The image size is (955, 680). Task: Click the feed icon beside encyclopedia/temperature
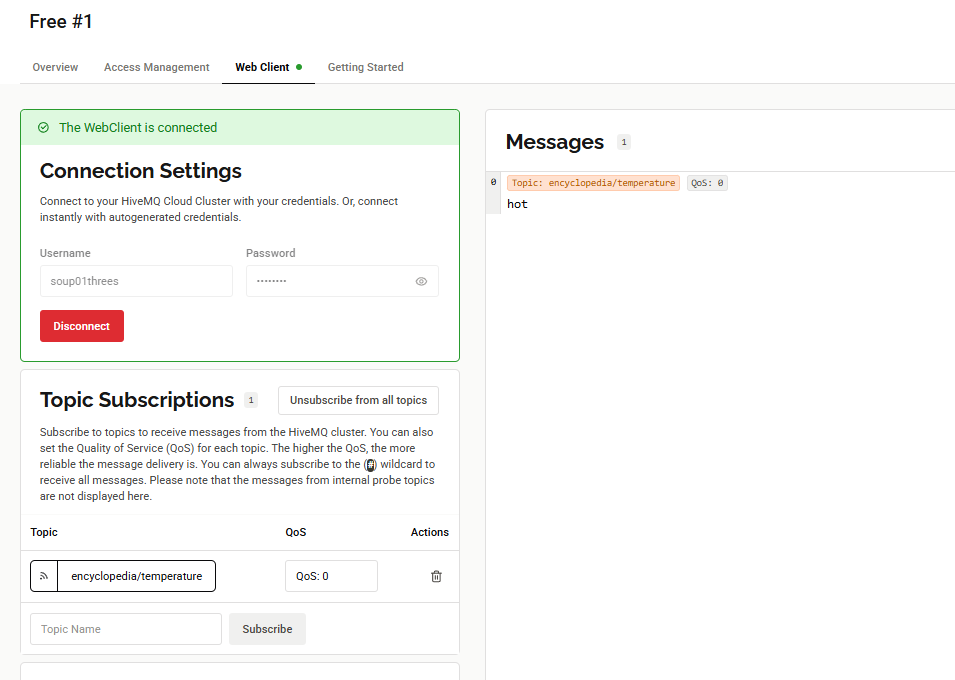tap(44, 577)
